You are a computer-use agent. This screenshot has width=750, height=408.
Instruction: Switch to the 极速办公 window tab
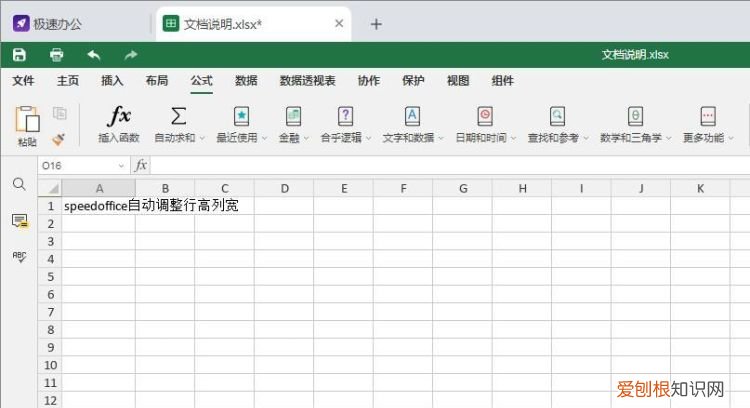click(75, 24)
